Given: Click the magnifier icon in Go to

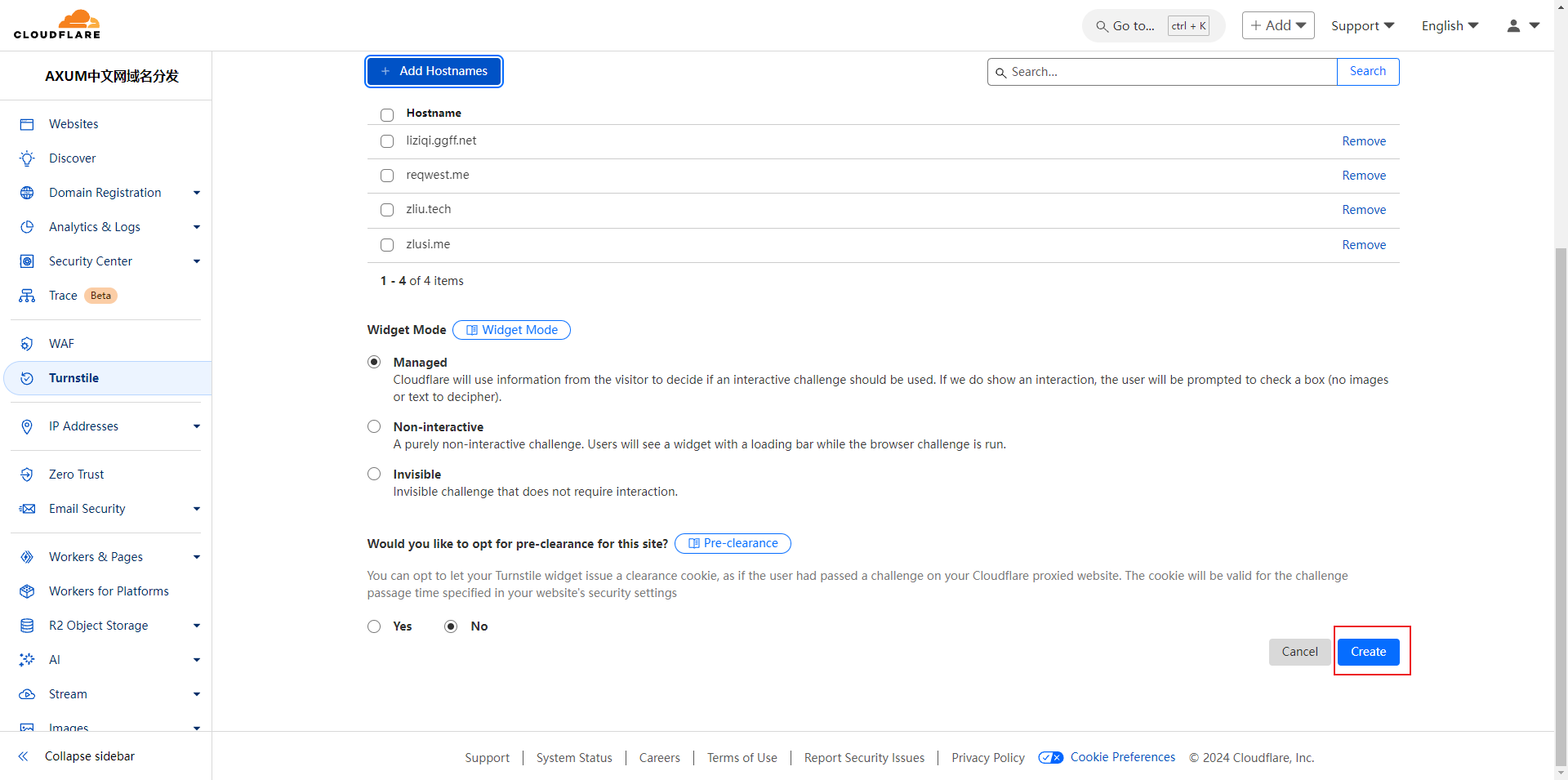Looking at the screenshot, I should [x=1102, y=26].
